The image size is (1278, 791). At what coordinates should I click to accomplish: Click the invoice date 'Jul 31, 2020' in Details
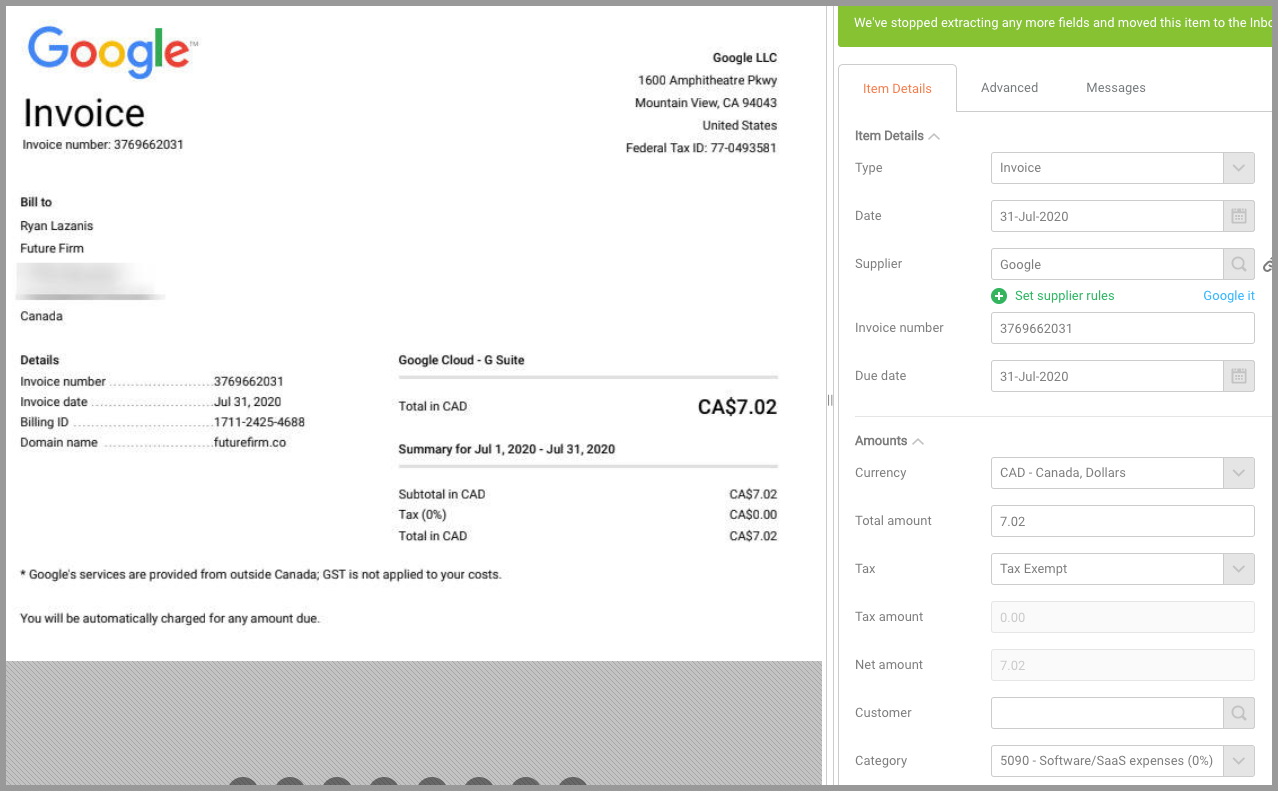[247, 402]
